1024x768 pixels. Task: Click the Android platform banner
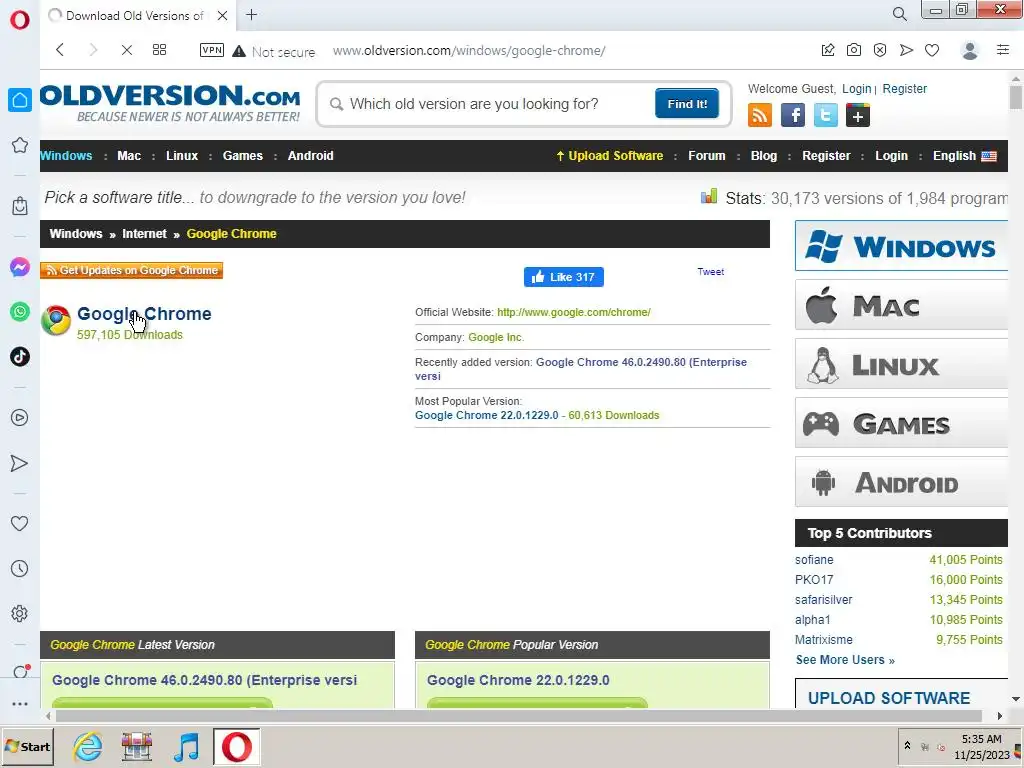(x=901, y=482)
